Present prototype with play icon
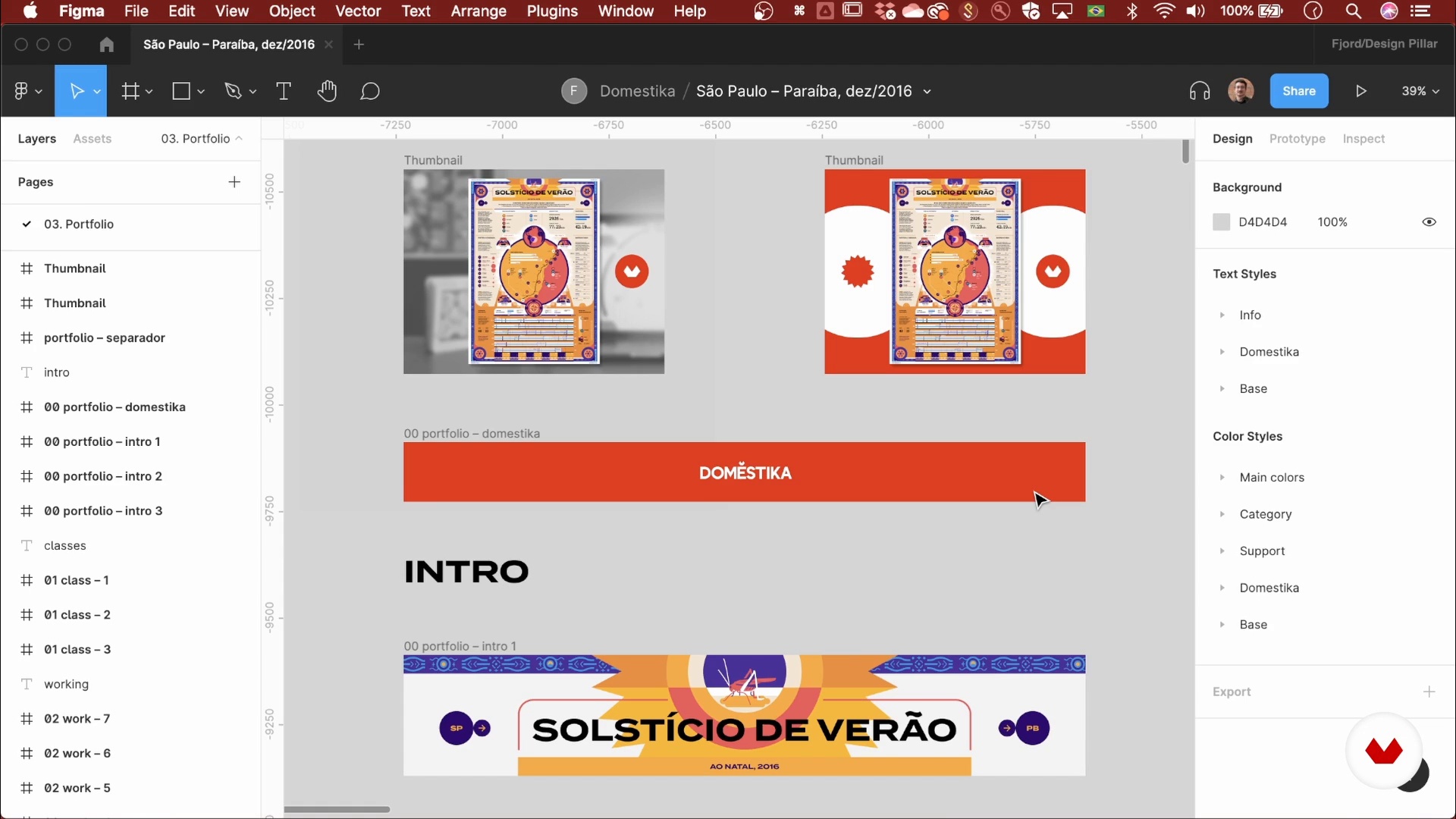 [1361, 91]
